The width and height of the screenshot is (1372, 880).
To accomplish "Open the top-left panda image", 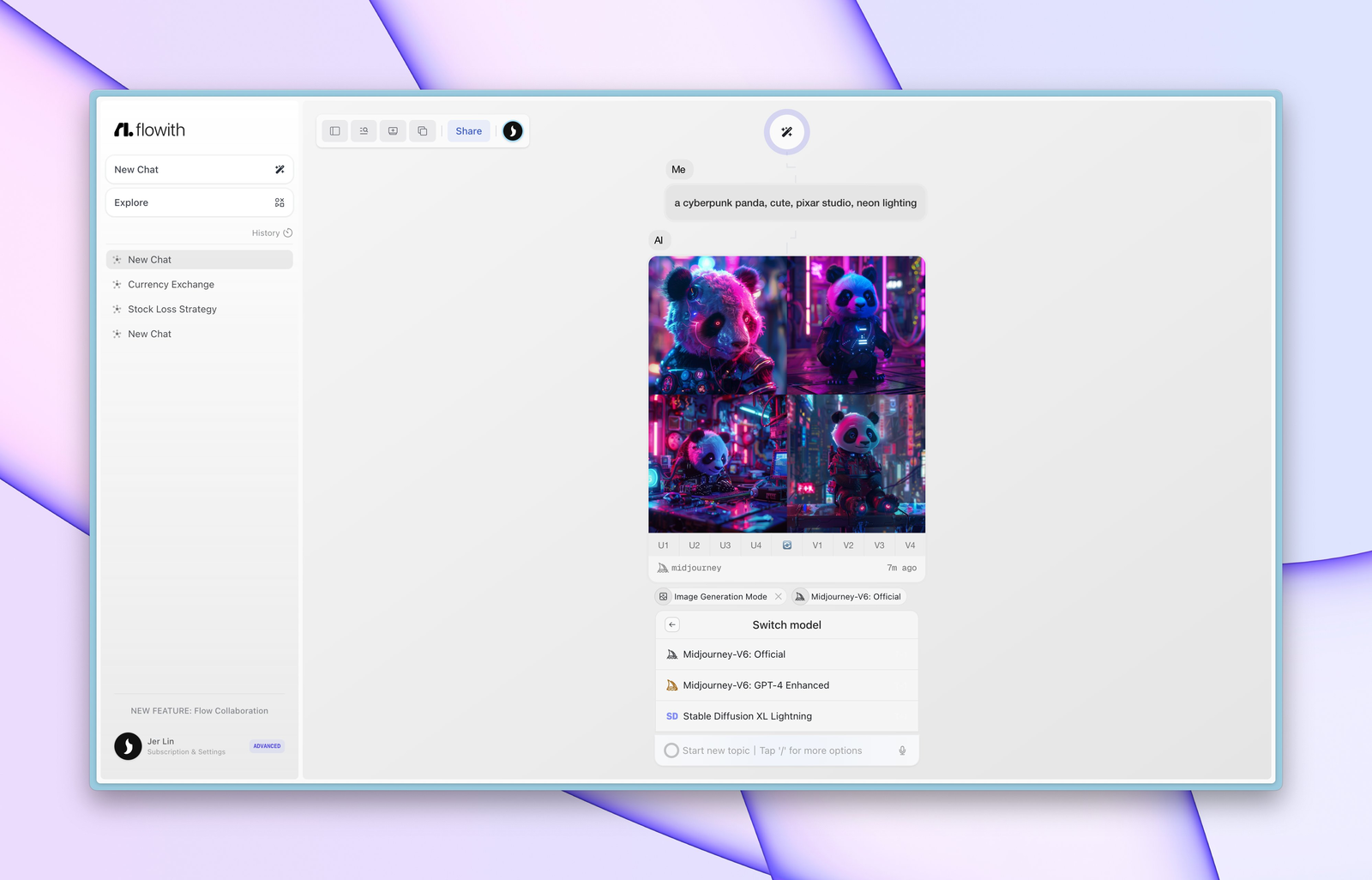I will [x=718, y=325].
